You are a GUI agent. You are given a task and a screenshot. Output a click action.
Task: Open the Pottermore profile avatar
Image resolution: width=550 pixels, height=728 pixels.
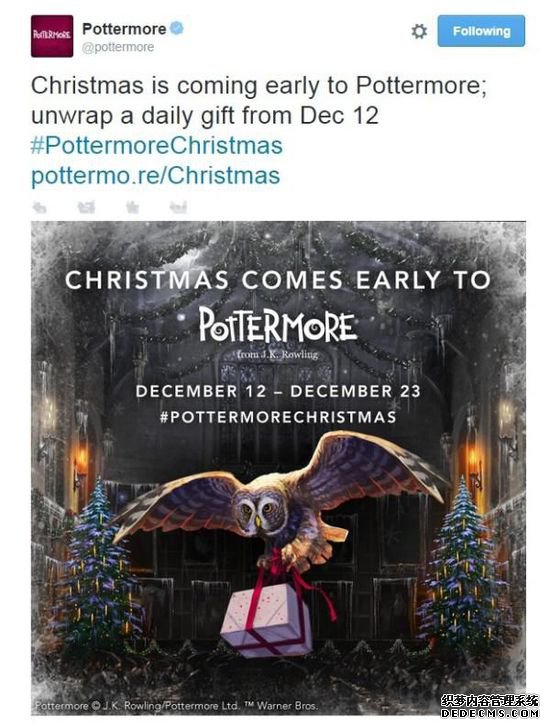pos(52,36)
